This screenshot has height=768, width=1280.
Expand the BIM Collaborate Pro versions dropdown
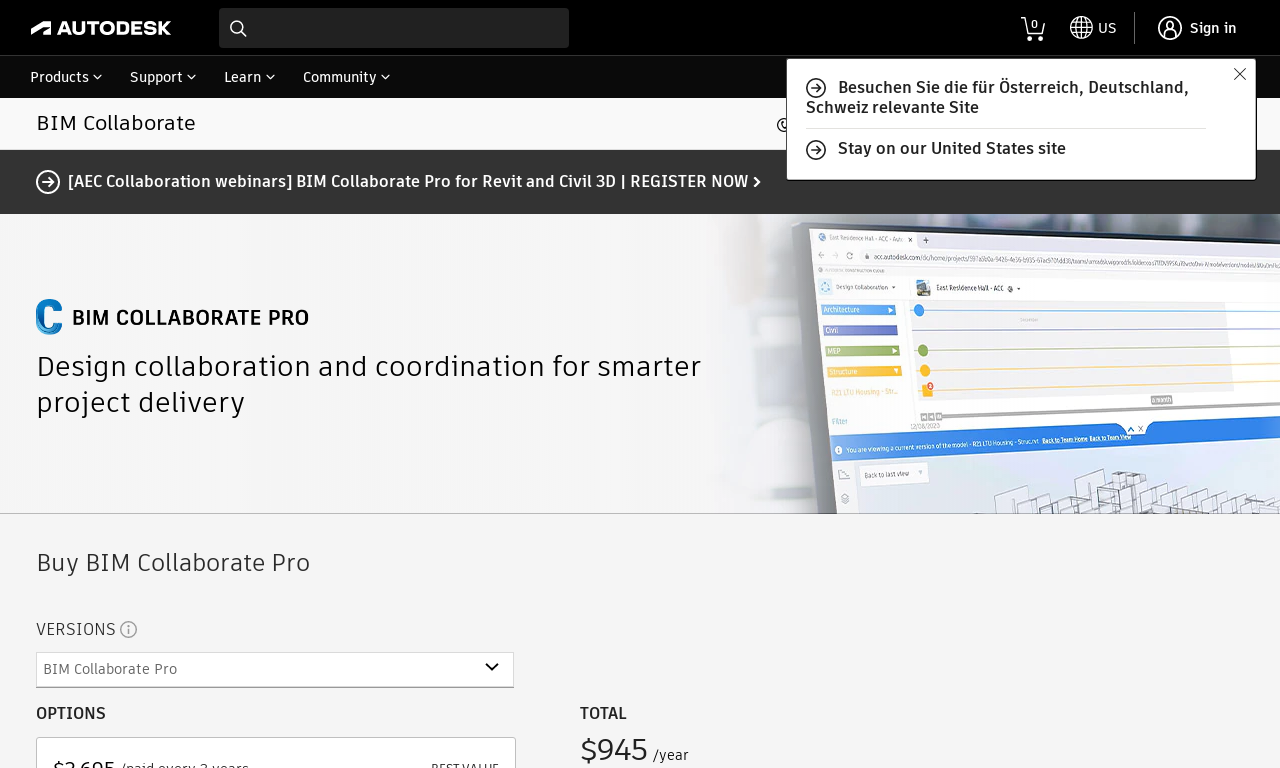click(275, 669)
